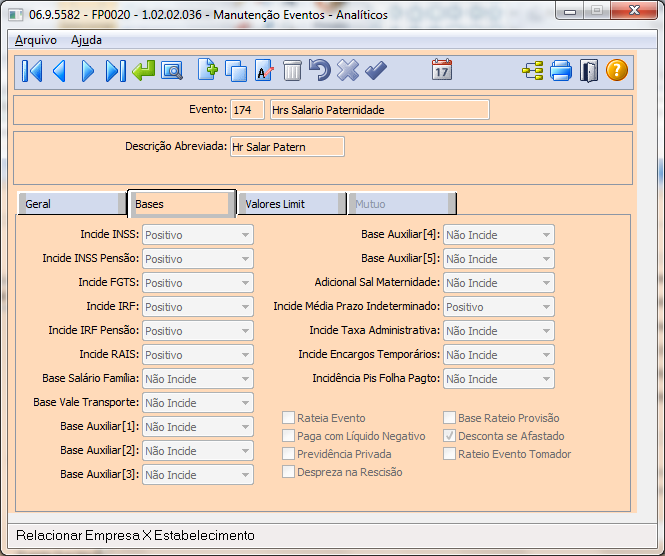Go to first record toolbar icon

[x=32, y=71]
